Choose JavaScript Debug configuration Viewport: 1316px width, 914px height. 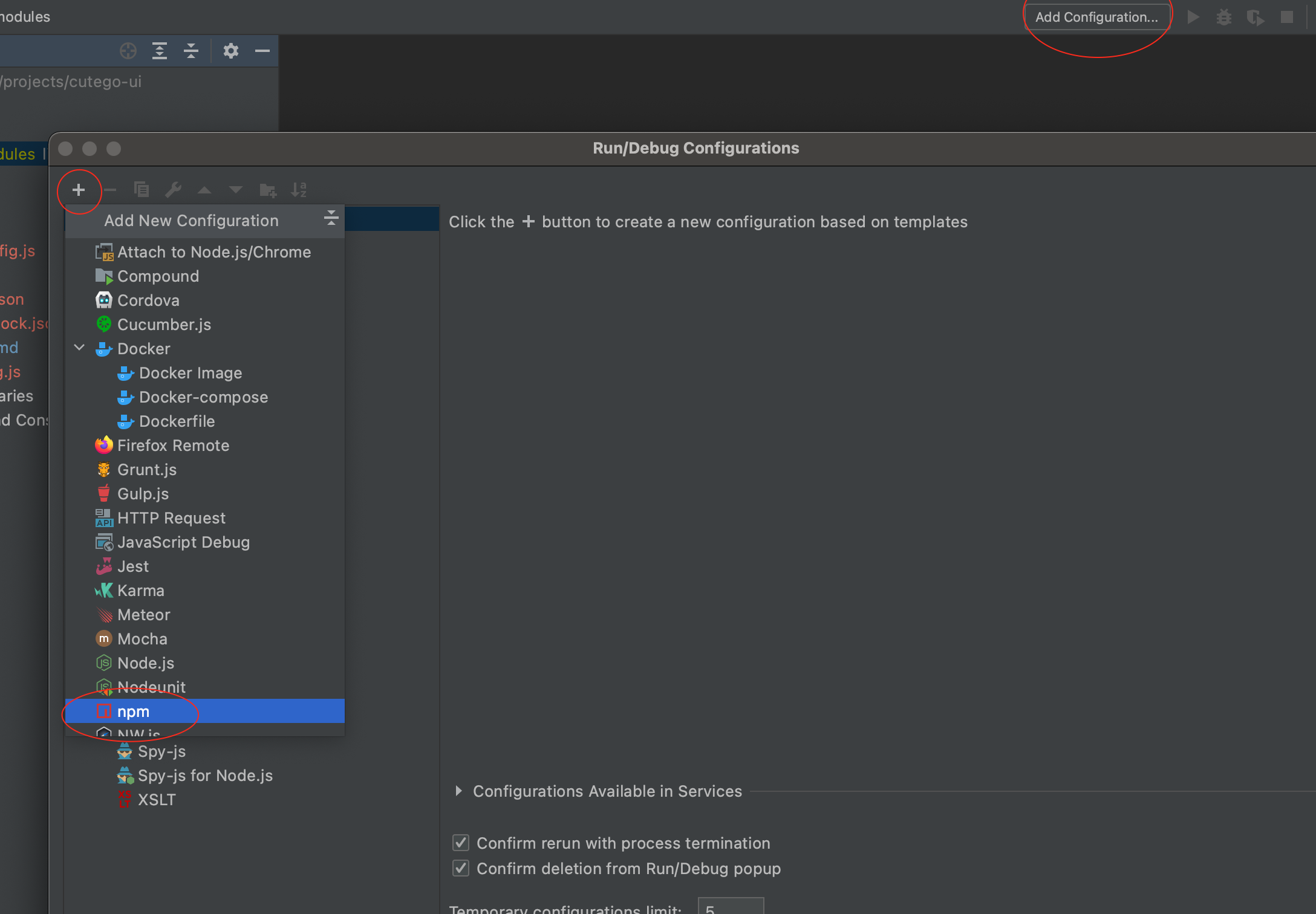(205, 542)
